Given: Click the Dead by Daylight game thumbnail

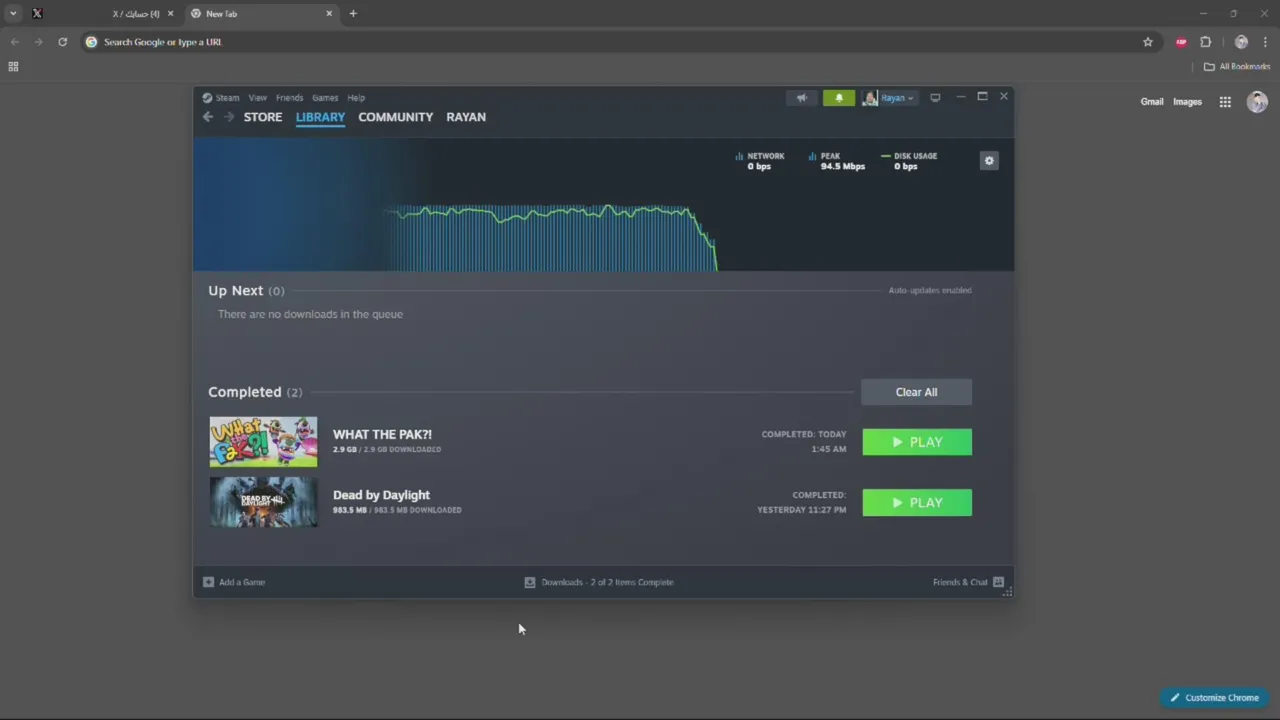Looking at the screenshot, I should [x=263, y=502].
